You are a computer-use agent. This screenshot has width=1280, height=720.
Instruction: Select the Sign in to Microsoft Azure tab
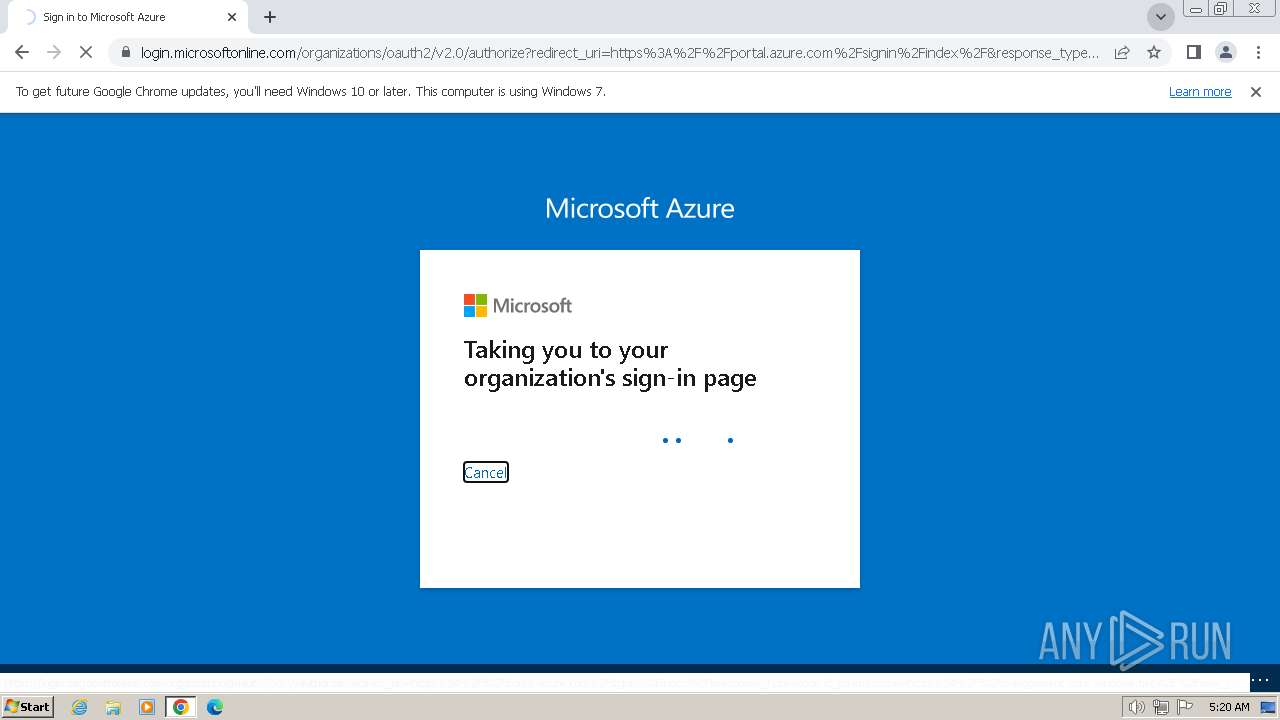point(126,17)
